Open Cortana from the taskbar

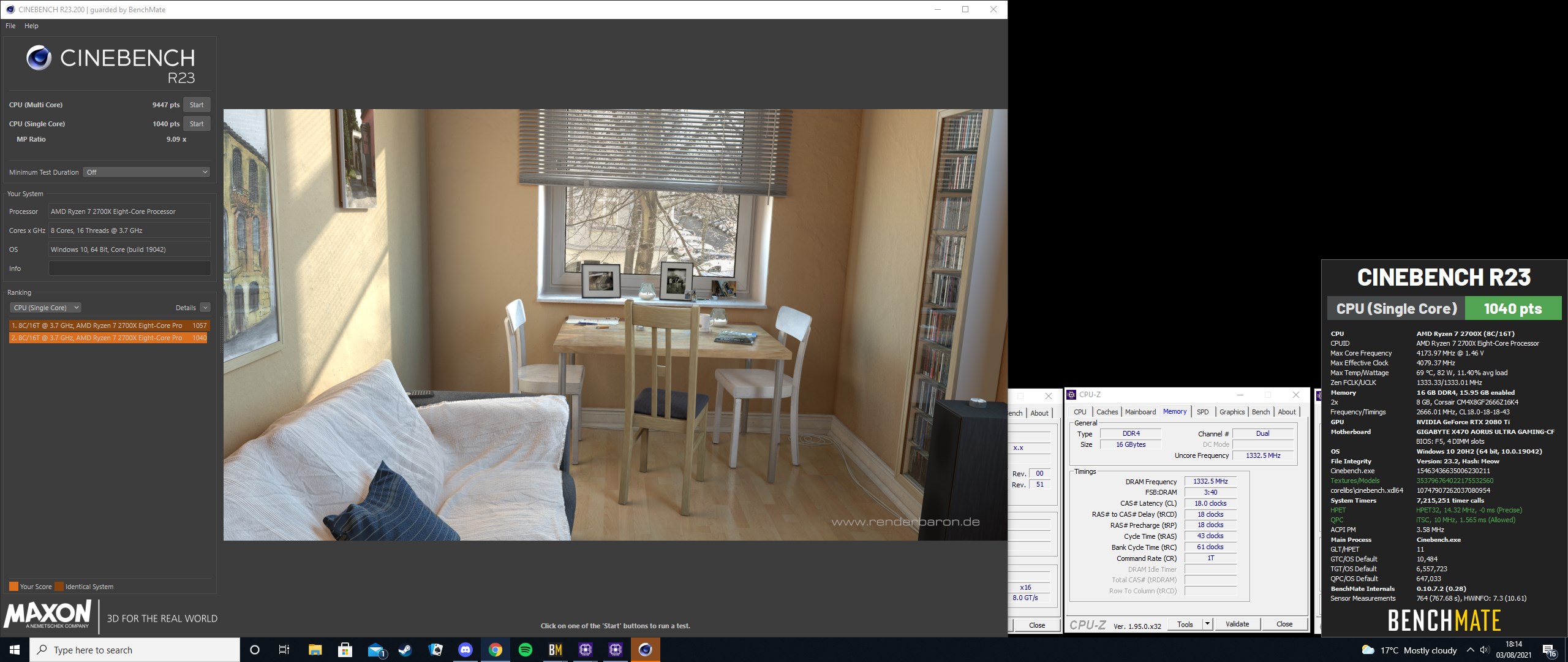point(255,650)
